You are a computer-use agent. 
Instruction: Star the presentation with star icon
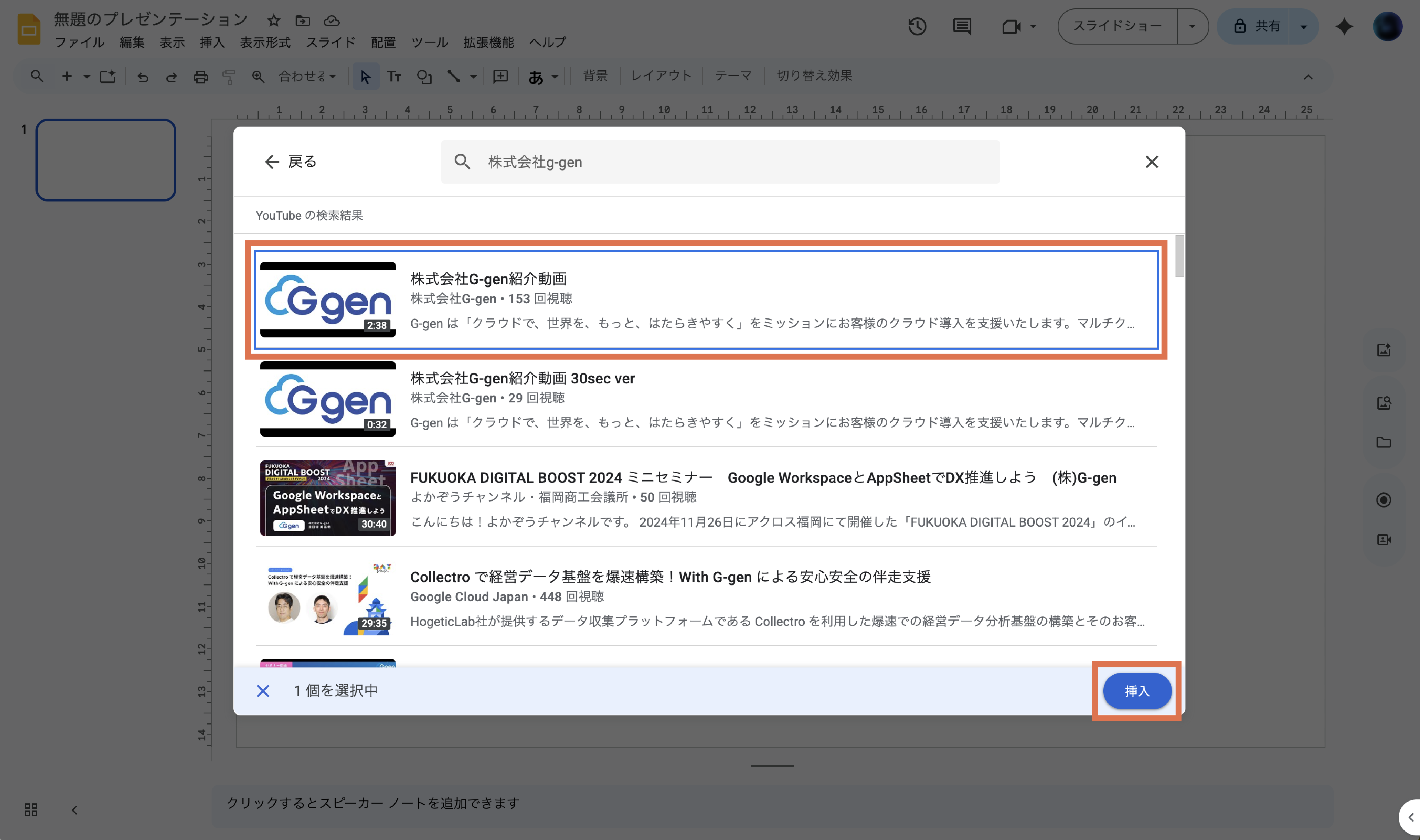coord(274,21)
